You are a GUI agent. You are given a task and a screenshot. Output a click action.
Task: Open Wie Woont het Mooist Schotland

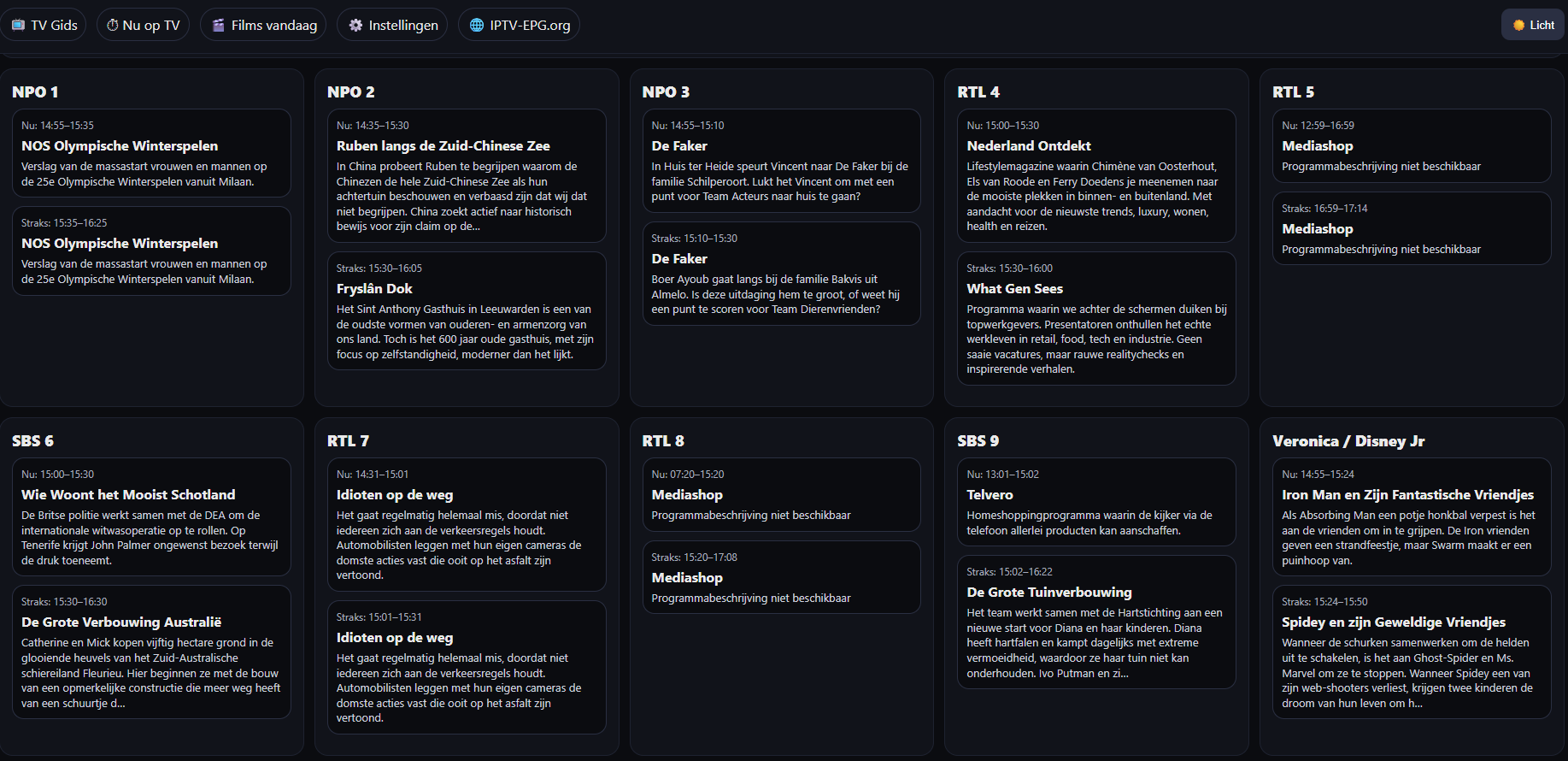tap(151, 516)
